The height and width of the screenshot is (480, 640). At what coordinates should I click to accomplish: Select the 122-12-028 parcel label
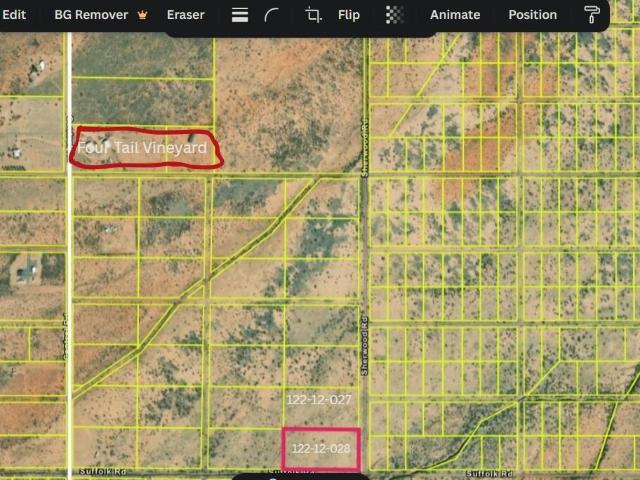coord(321,449)
